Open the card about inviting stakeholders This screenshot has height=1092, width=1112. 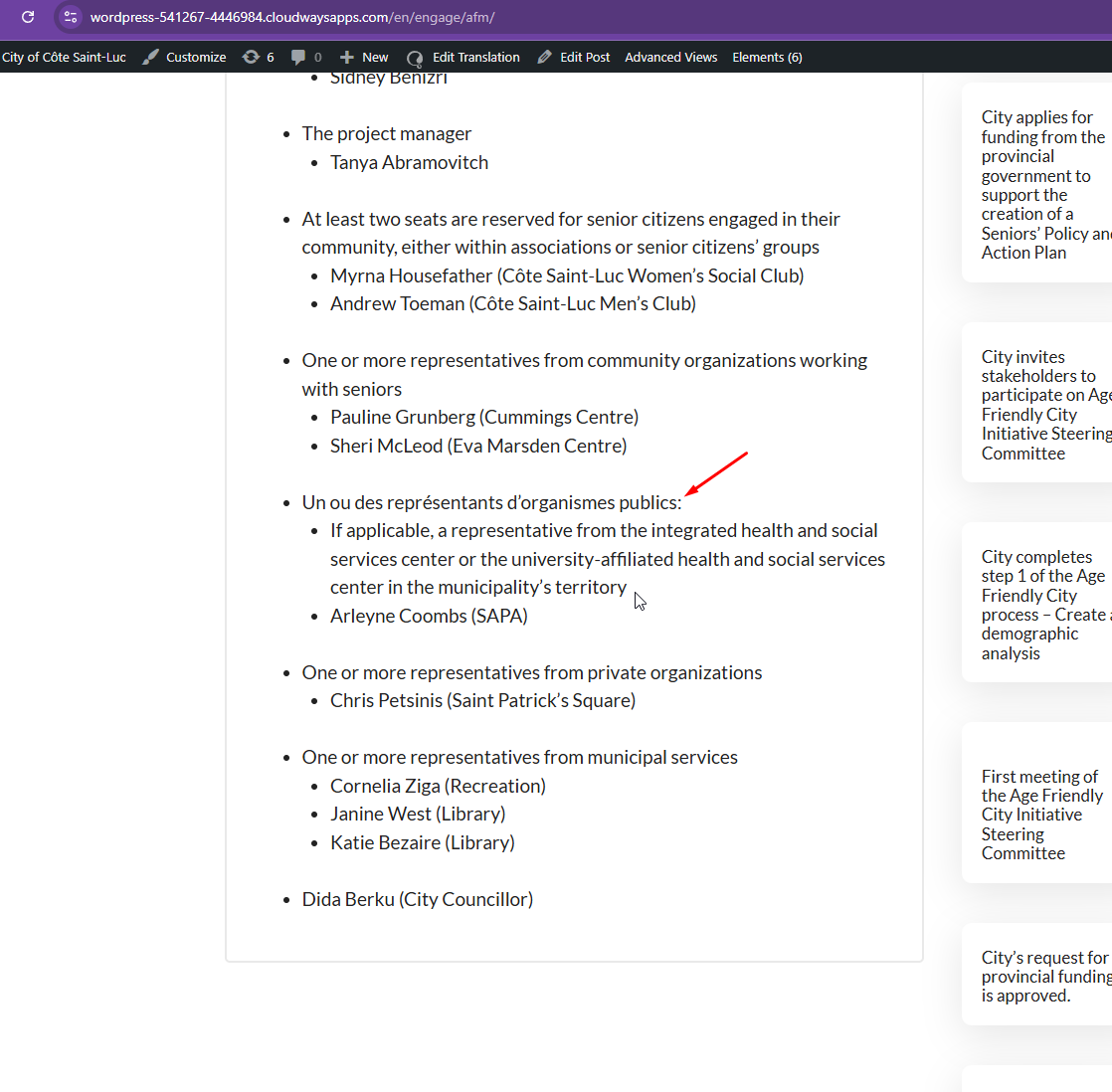(x=1036, y=404)
